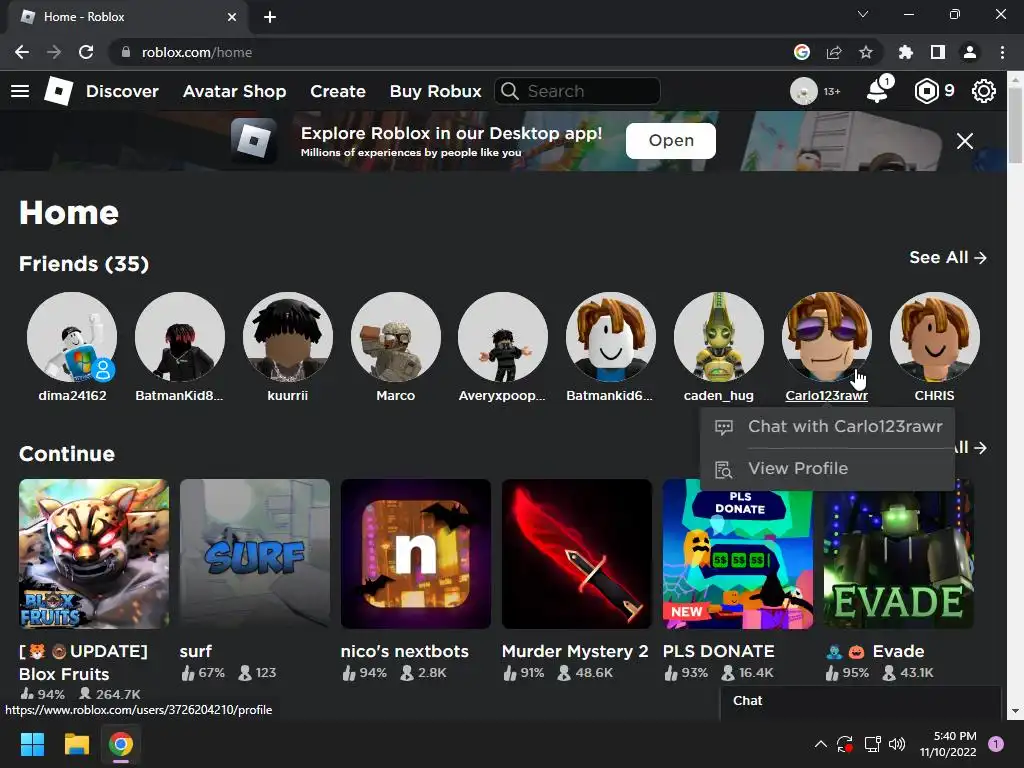
Task: Click the address bar URL
Action: point(197,52)
